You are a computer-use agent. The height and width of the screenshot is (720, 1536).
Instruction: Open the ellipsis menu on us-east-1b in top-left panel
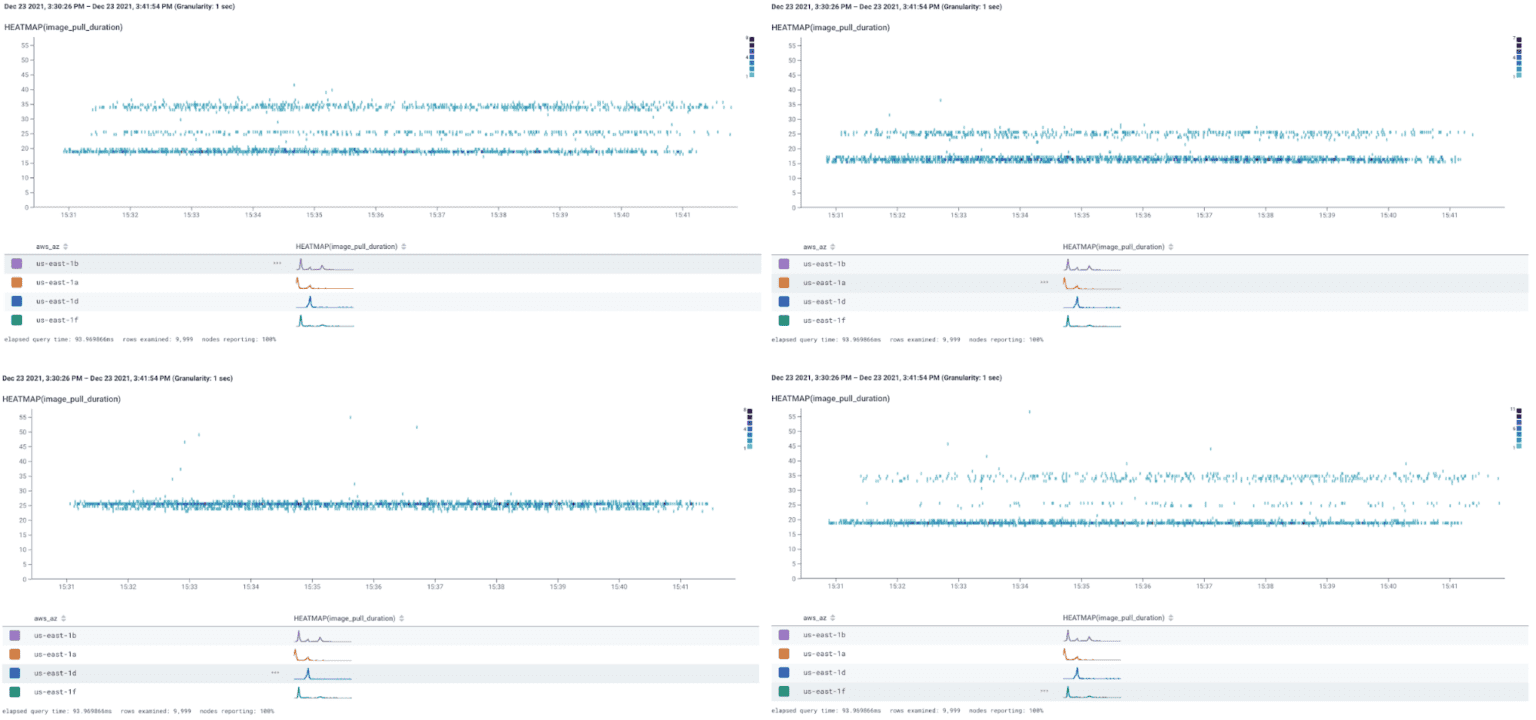[x=277, y=263]
